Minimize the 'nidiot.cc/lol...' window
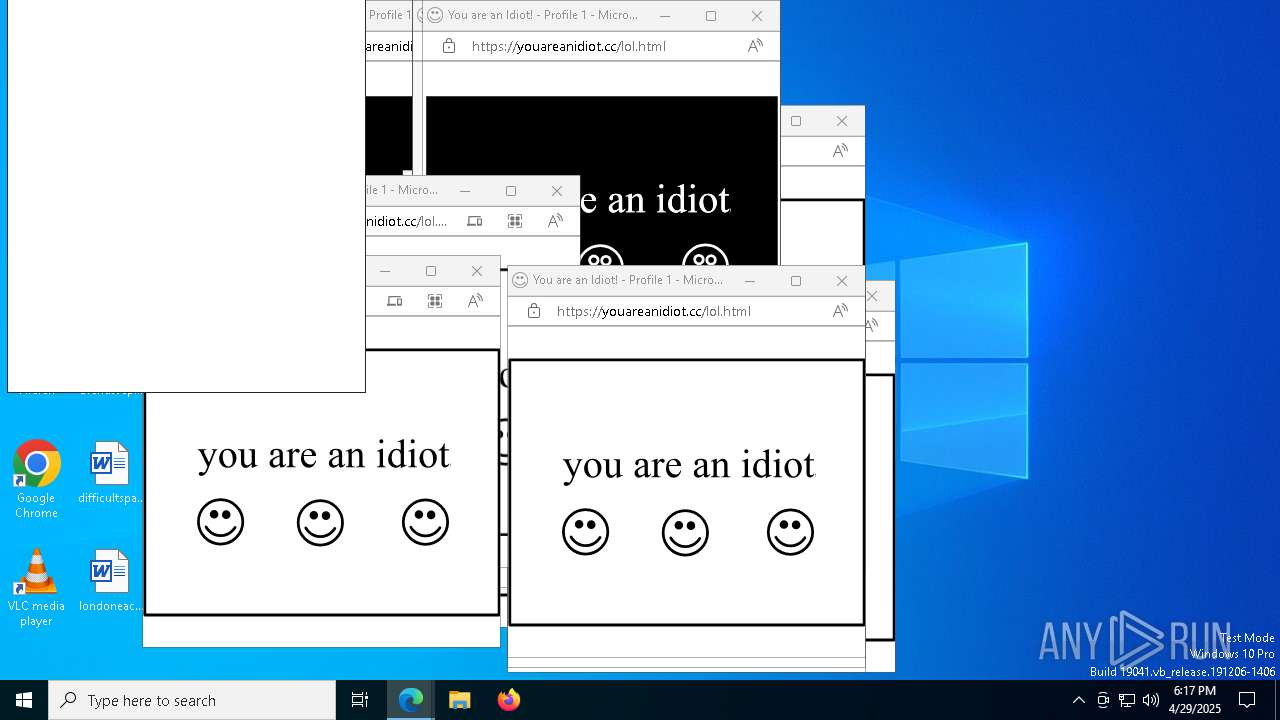The width and height of the screenshot is (1280, 720). [x=465, y=191]
